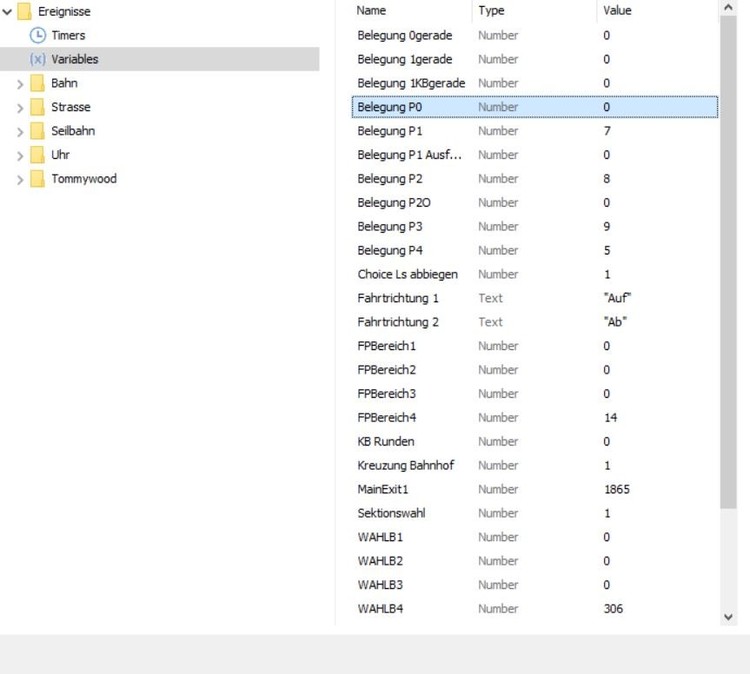Select variable Belegung P4
Screen dimensions: 750x674
(x=390, y=251)
